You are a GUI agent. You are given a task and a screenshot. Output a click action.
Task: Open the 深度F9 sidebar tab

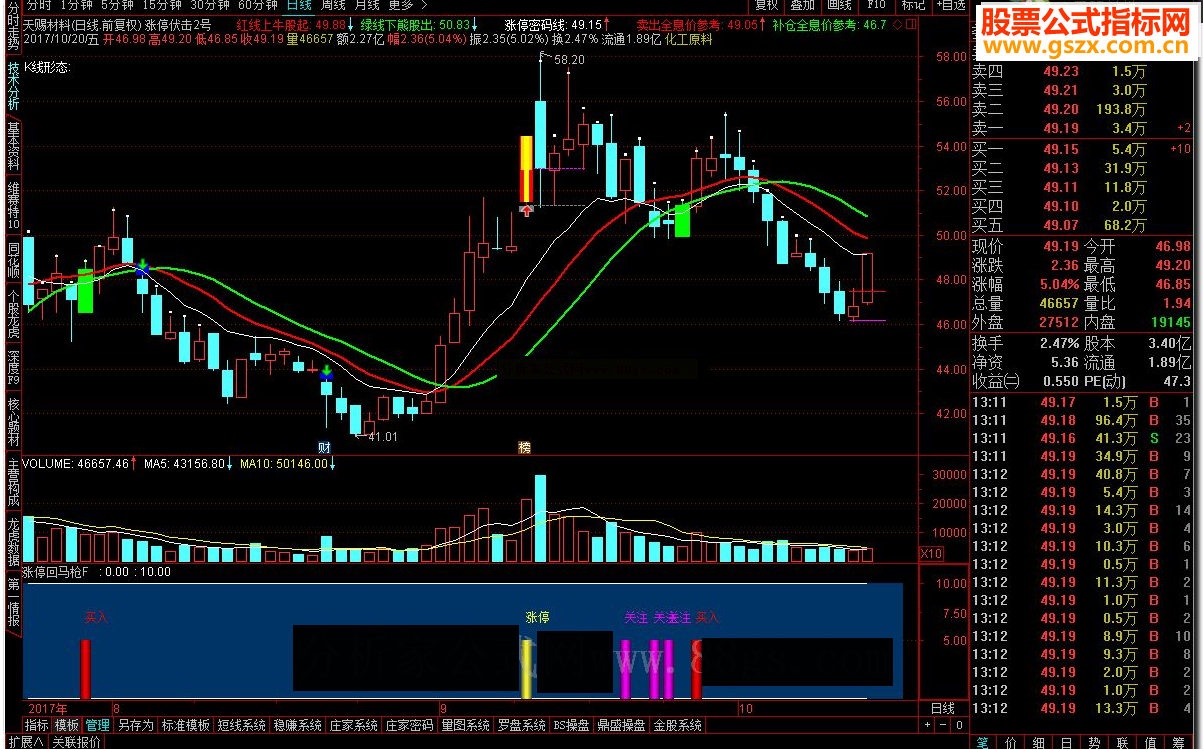[x=12, y=367]
